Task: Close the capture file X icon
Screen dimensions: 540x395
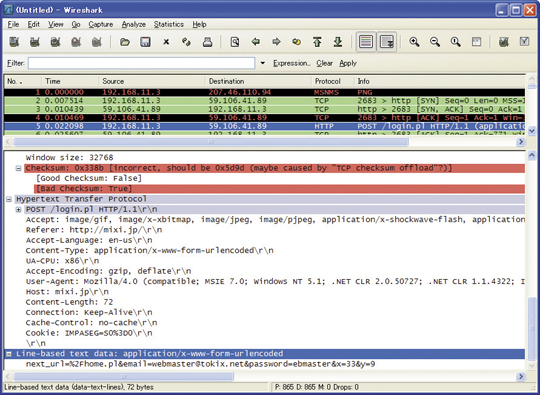Action: (166, 42)
